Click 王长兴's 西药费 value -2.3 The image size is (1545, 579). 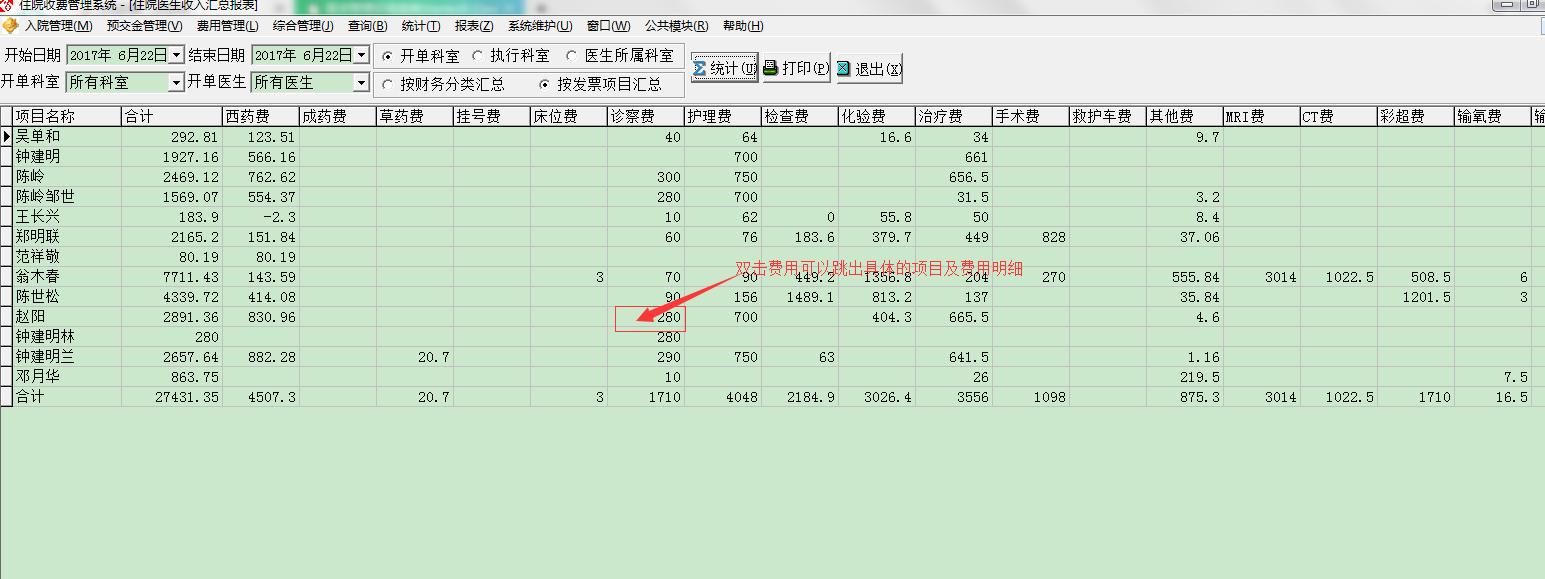point(260,217)
